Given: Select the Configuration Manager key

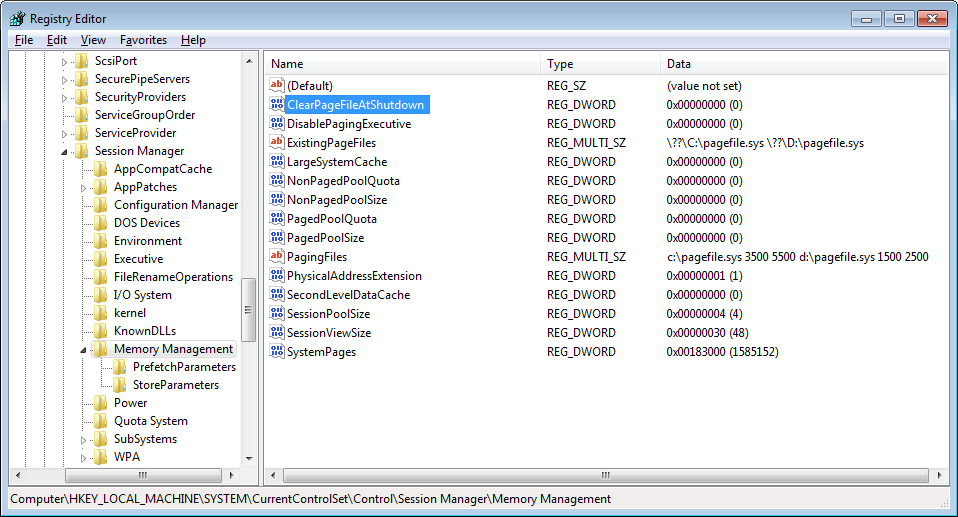Looking at the screenshot, I should pos(176,205).
